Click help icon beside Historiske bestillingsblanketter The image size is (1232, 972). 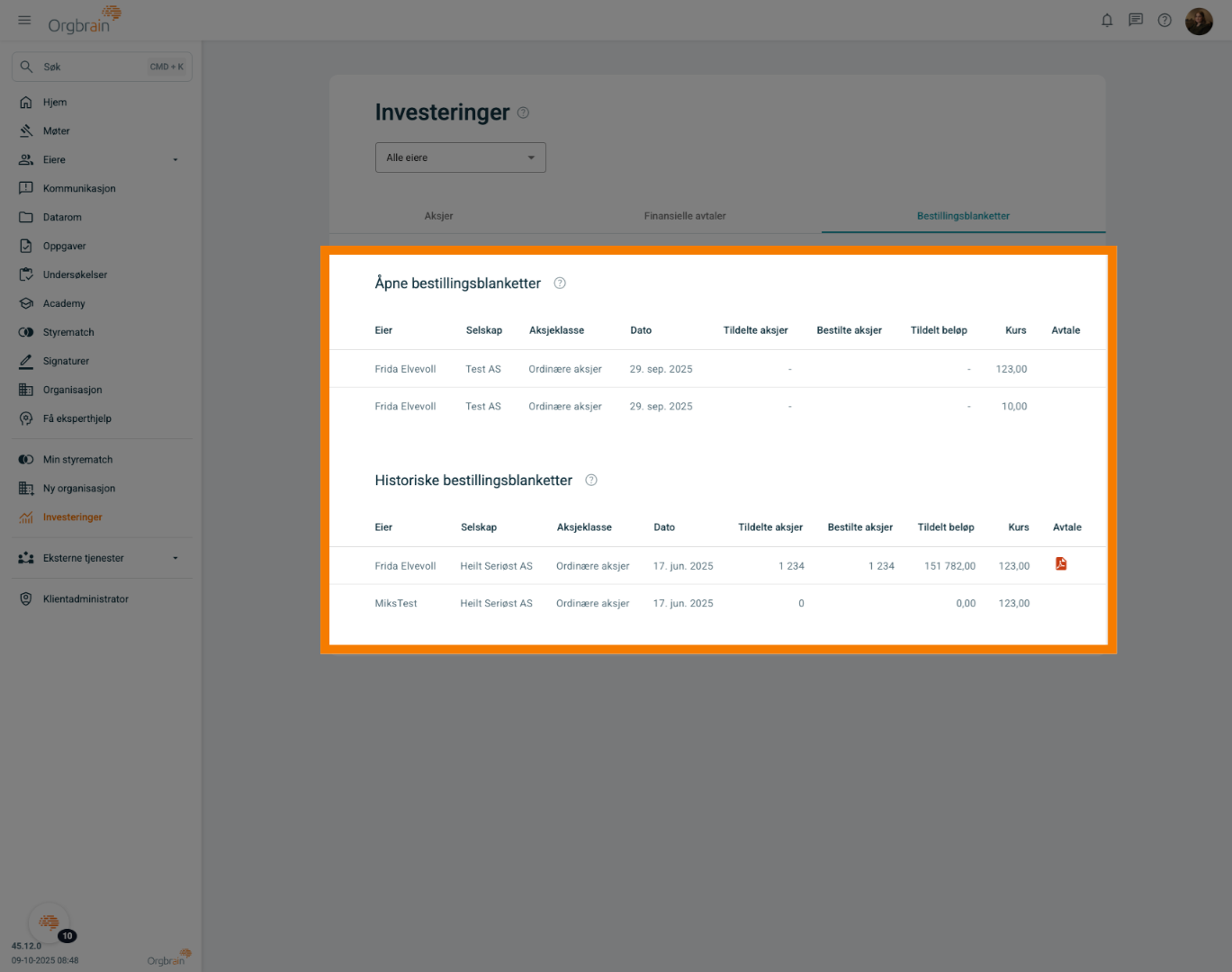point(591,481)
